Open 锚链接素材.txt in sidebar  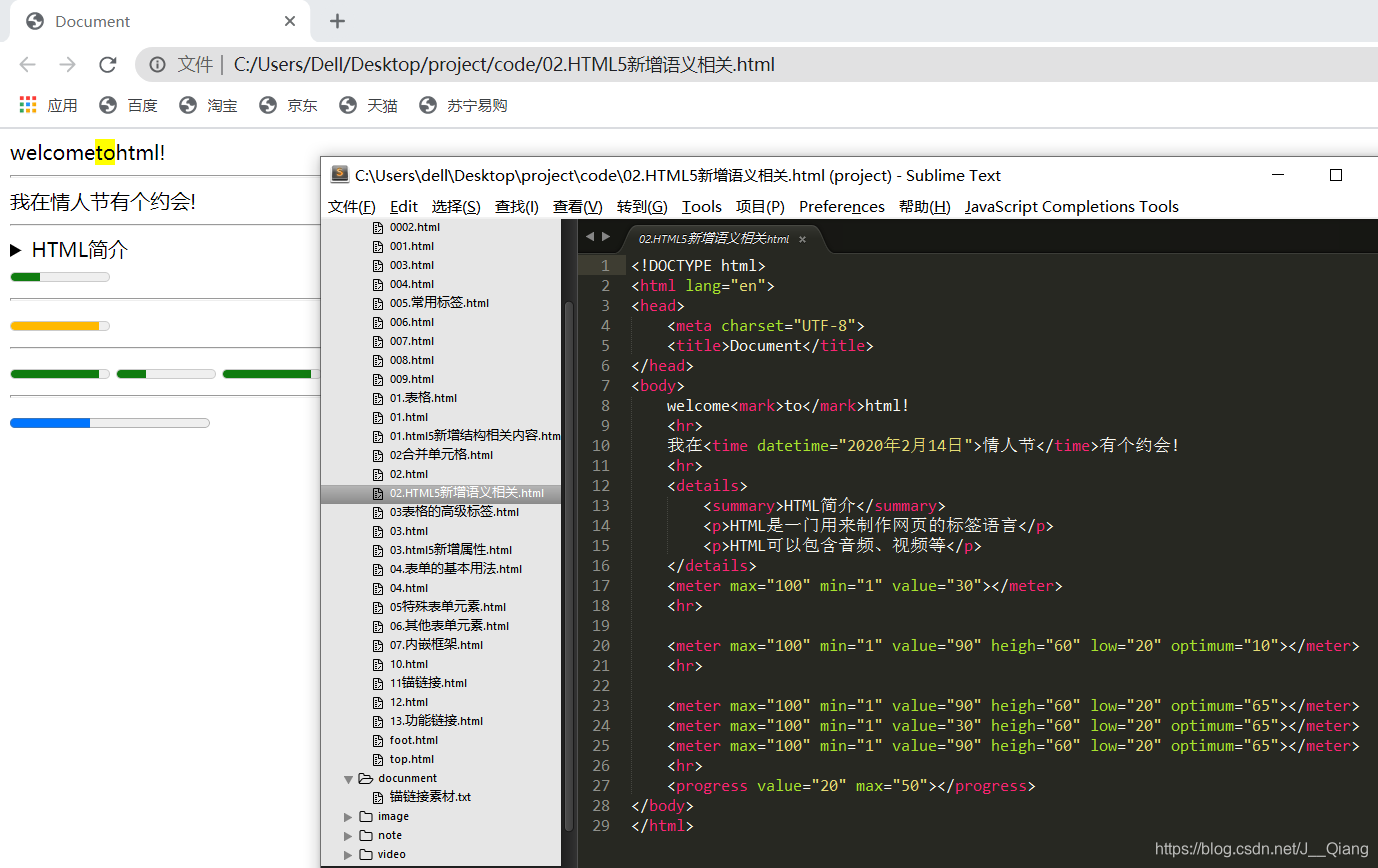click(430, 797)
